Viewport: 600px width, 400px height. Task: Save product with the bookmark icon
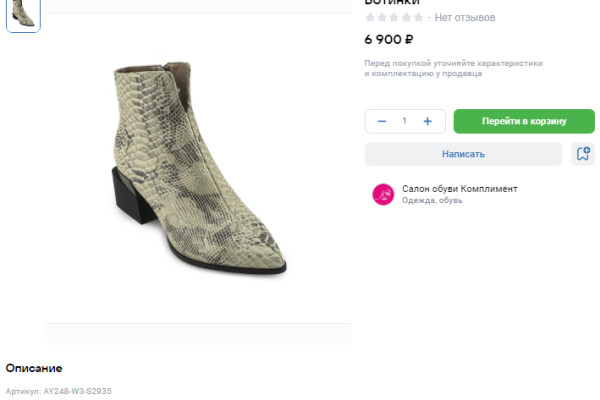(x=582, y=154)
